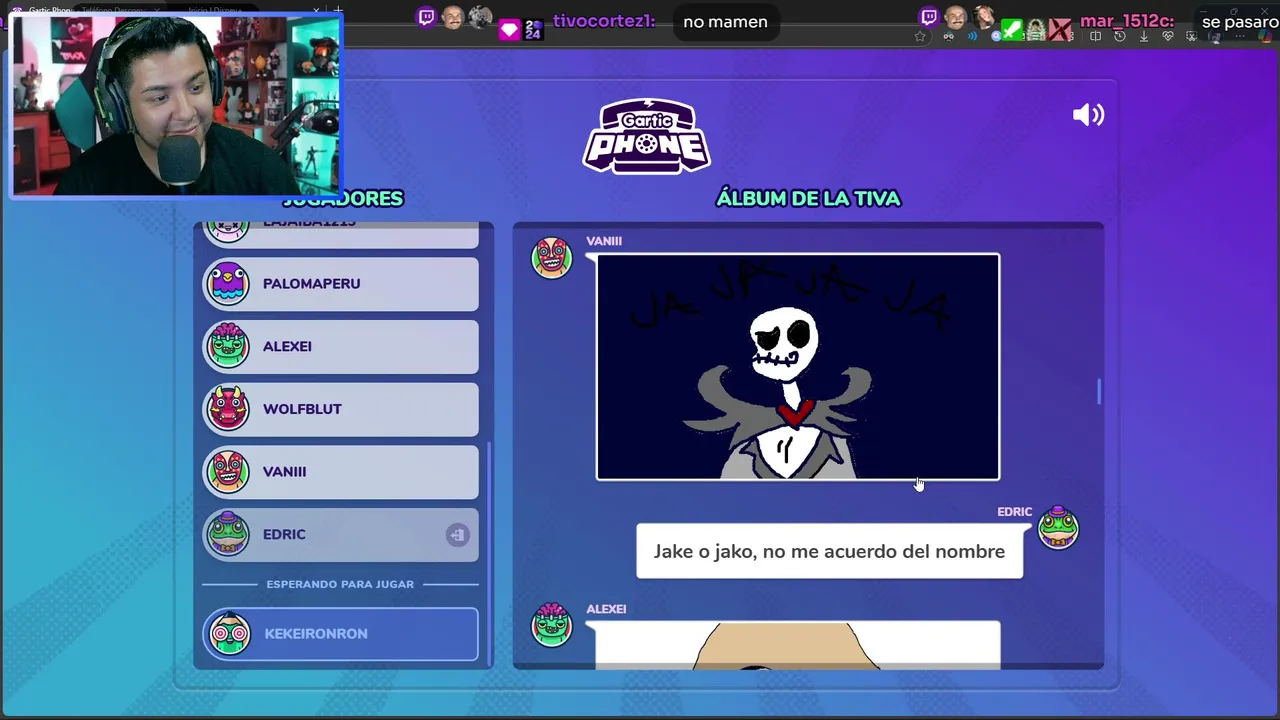Select the EDRIC player name in the list
Image resolution: width=1280 pixels, height=720 pixels.
point(284,534)
